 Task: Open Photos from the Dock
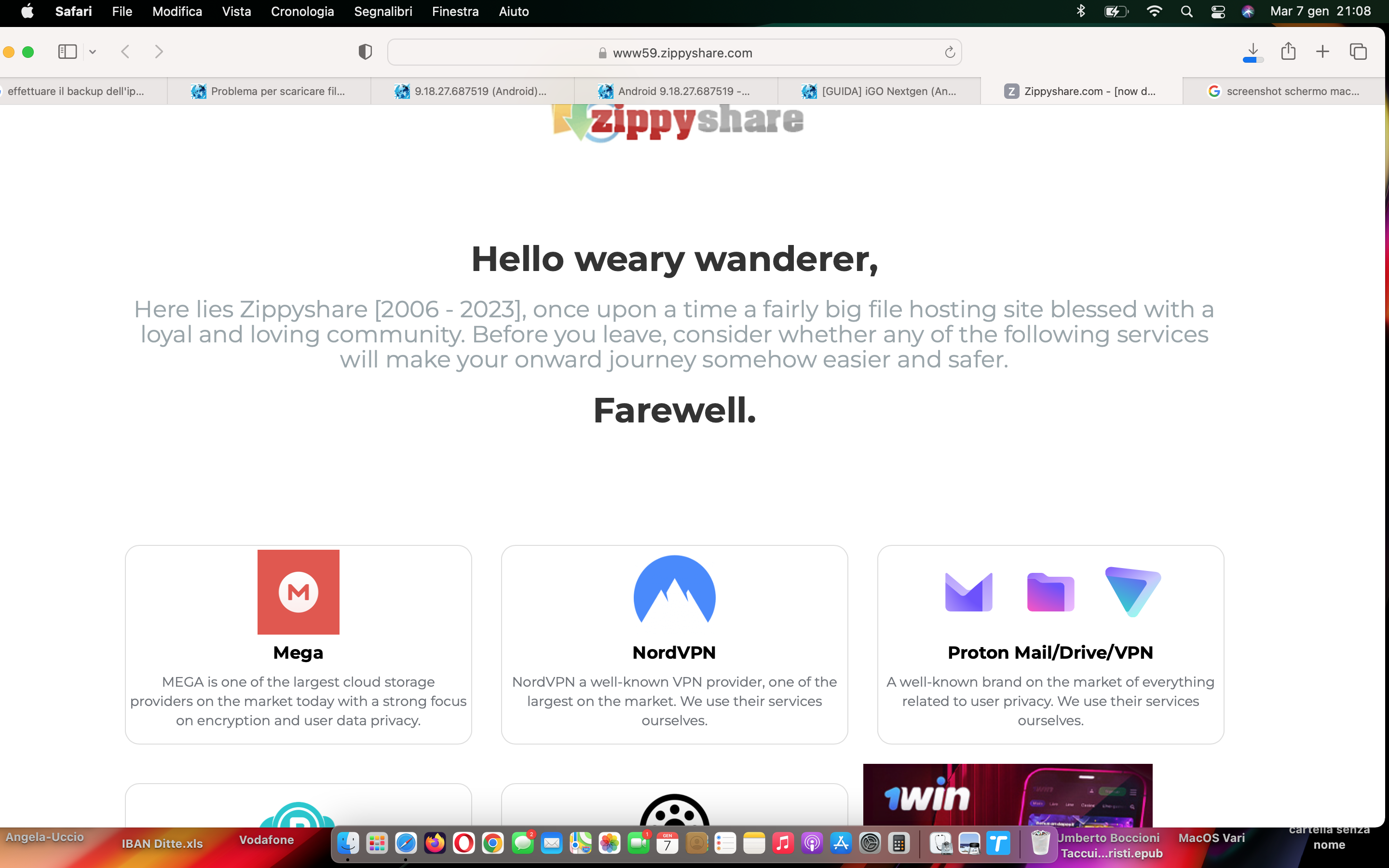click(609, 843)
